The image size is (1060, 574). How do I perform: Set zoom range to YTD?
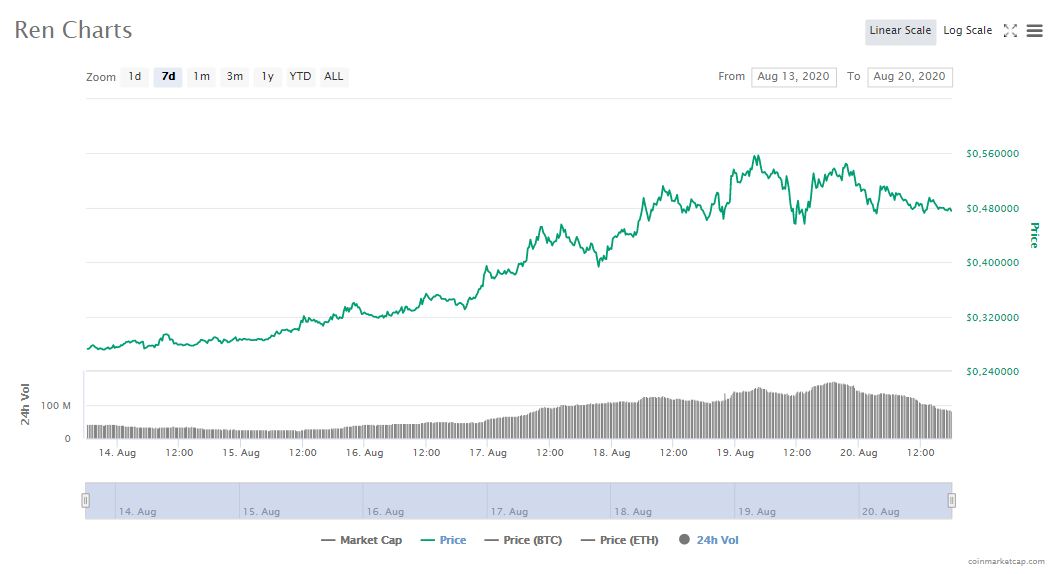[300, 76]
